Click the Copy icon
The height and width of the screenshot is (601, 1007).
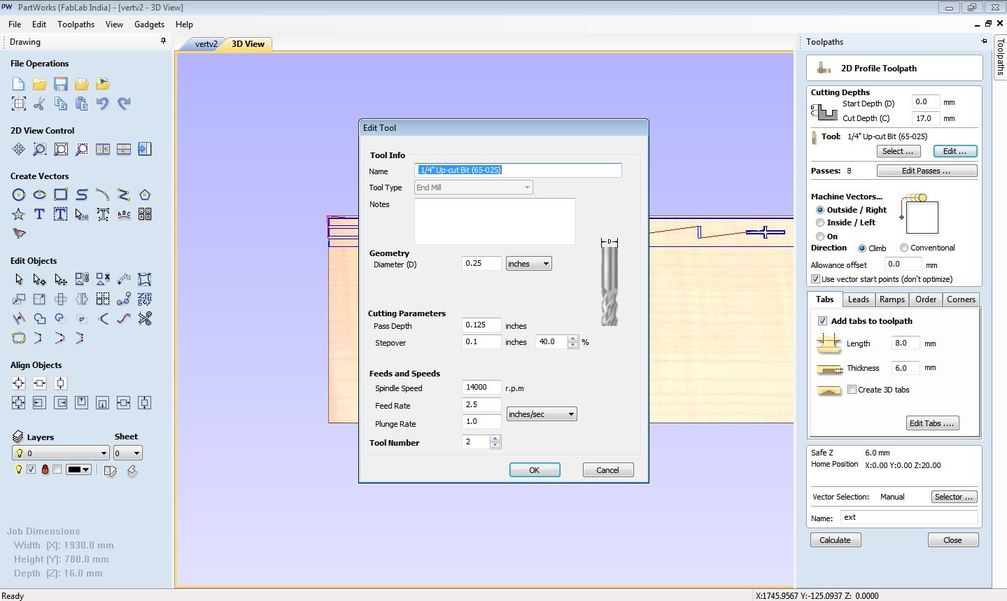point(60,103)
